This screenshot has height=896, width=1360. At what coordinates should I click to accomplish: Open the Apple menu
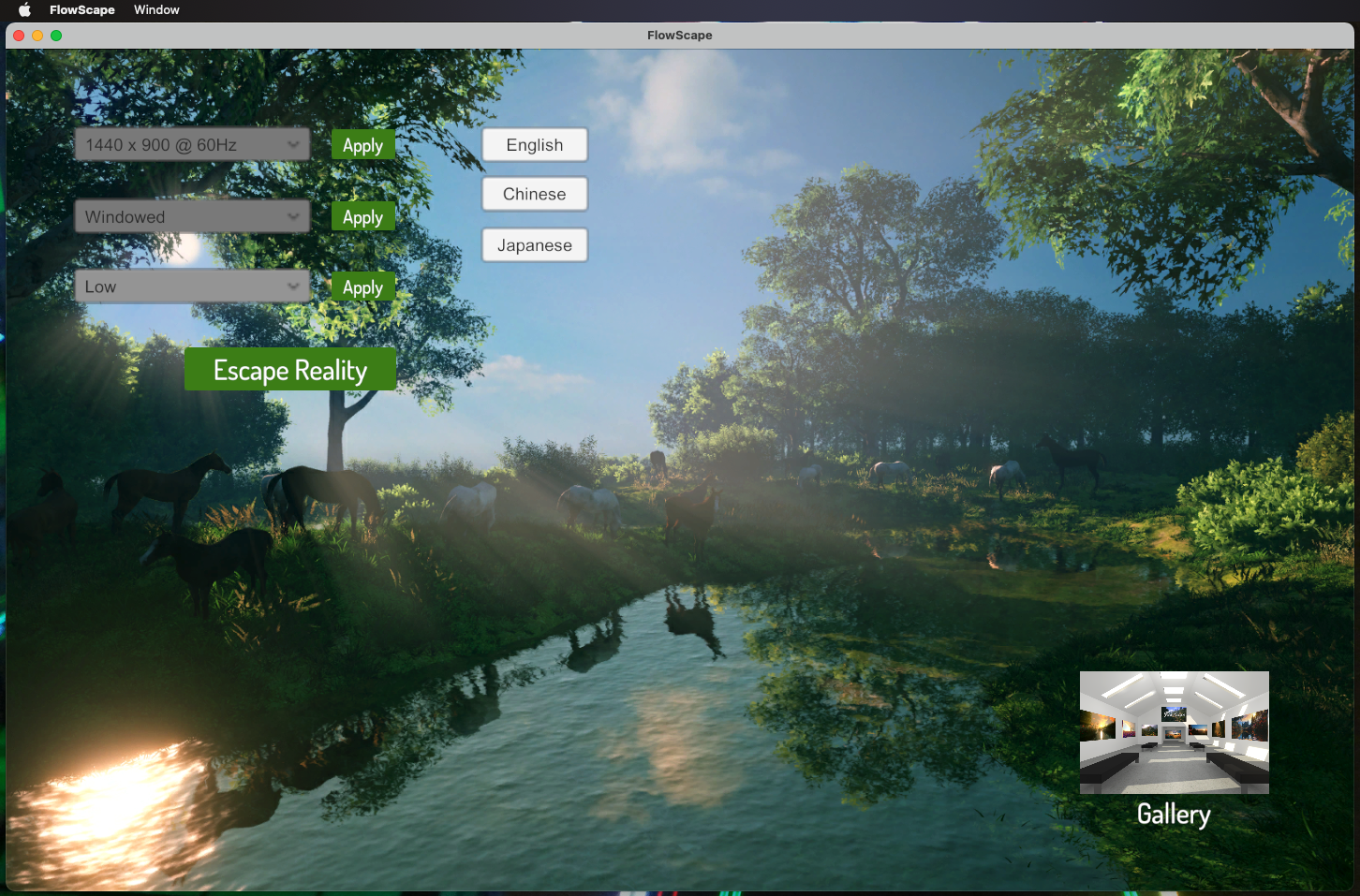pyautogui.click(x=25, y=9)
